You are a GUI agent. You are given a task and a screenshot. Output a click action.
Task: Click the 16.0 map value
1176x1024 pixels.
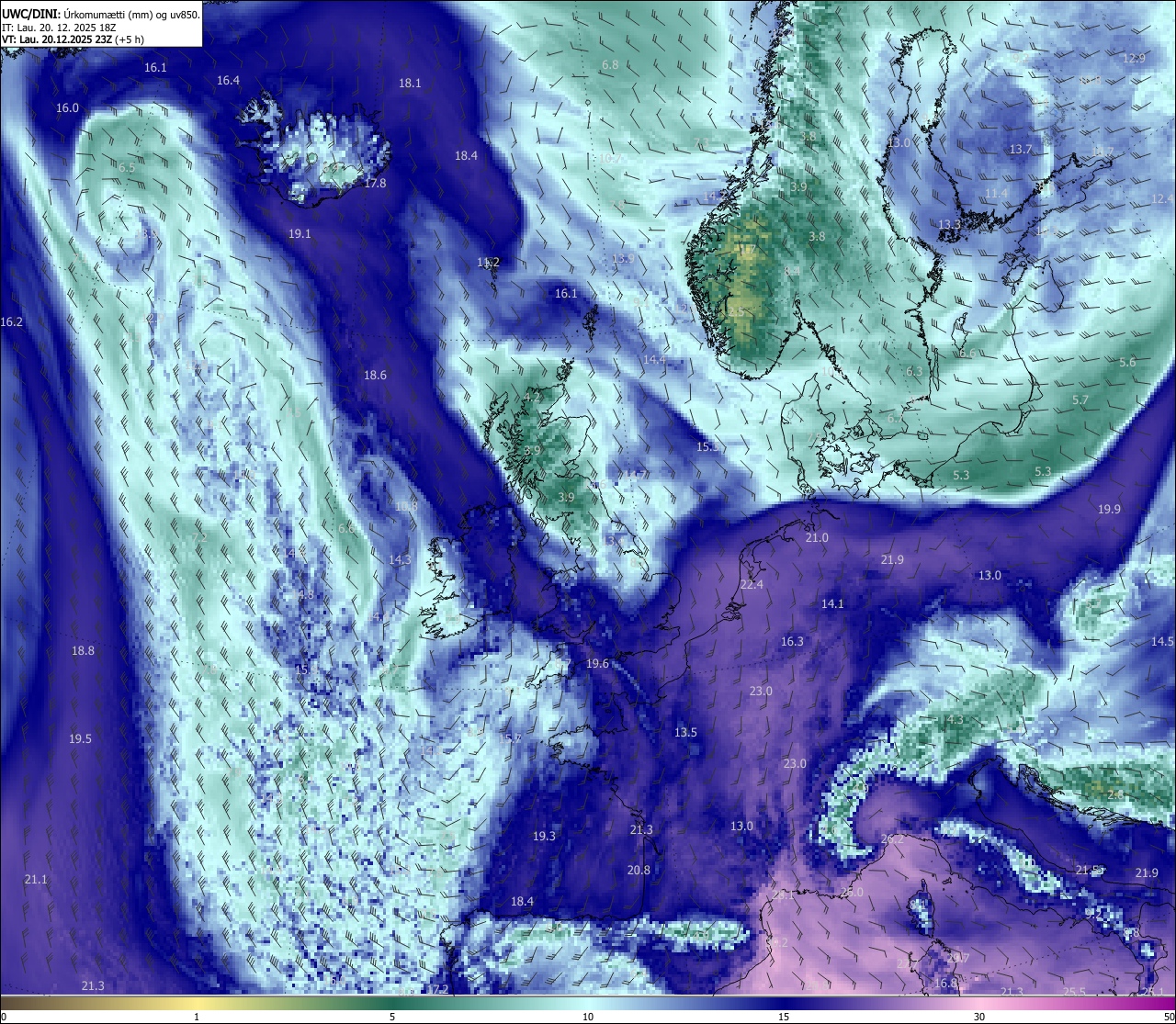click(x=67, y=108)
